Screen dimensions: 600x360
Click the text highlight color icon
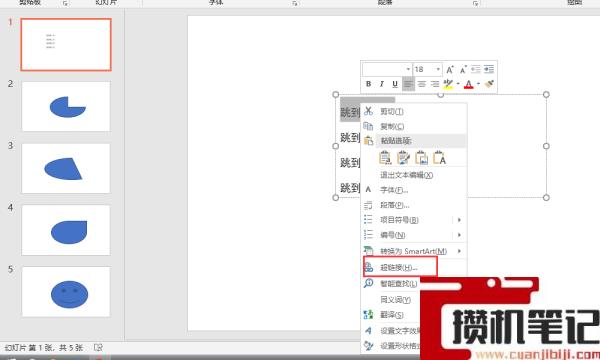coord(448,84)
